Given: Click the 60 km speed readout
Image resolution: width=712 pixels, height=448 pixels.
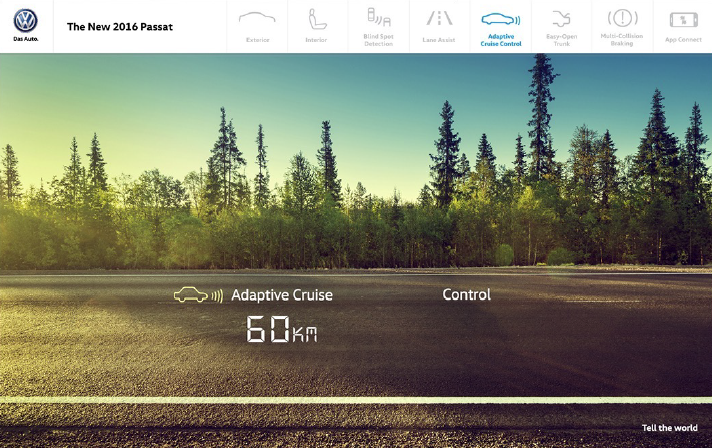Looking at the screenshot, I should click(281, 330).
